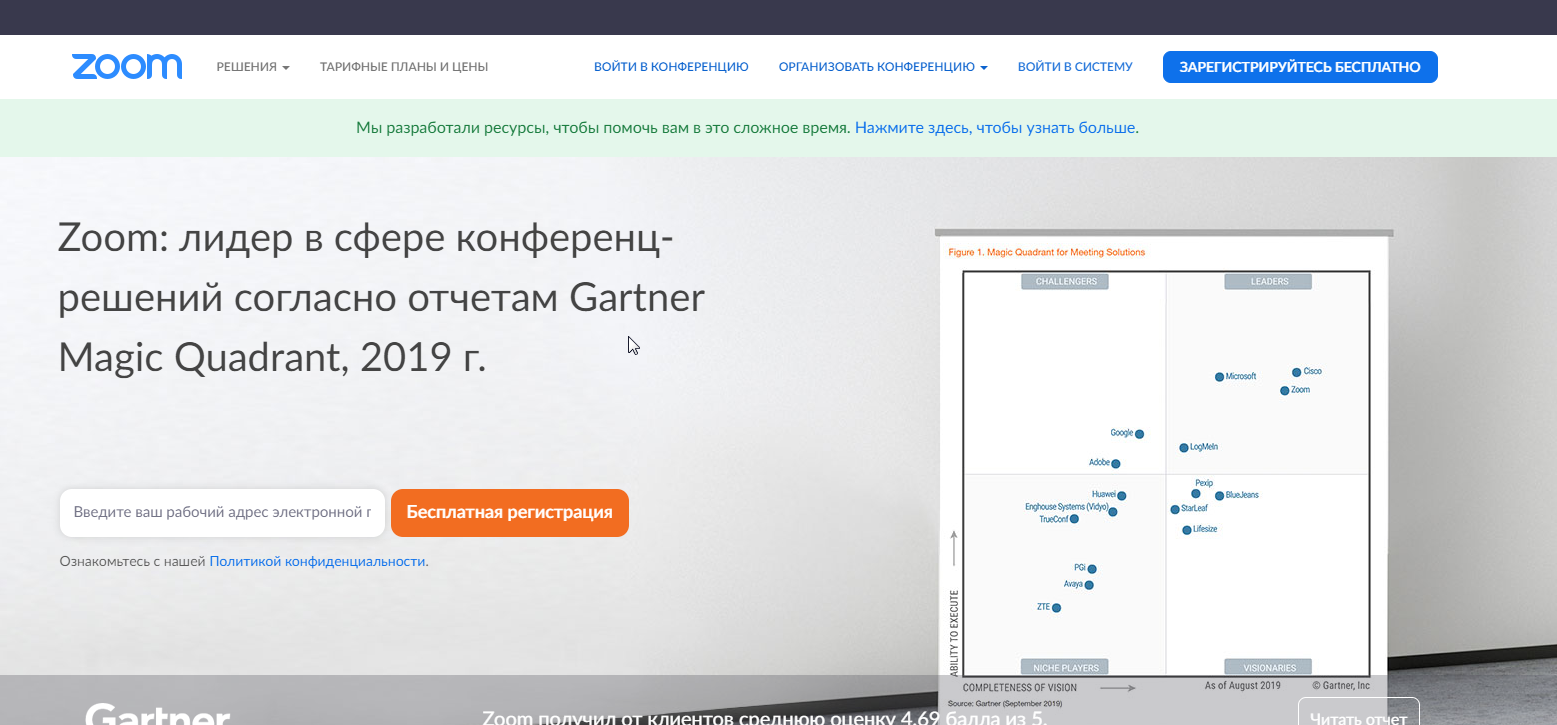Click 'Figure 1. Magic Quadrant for Meeting Solutions' title
The image size is (1557, 725).
point(1047,252)
